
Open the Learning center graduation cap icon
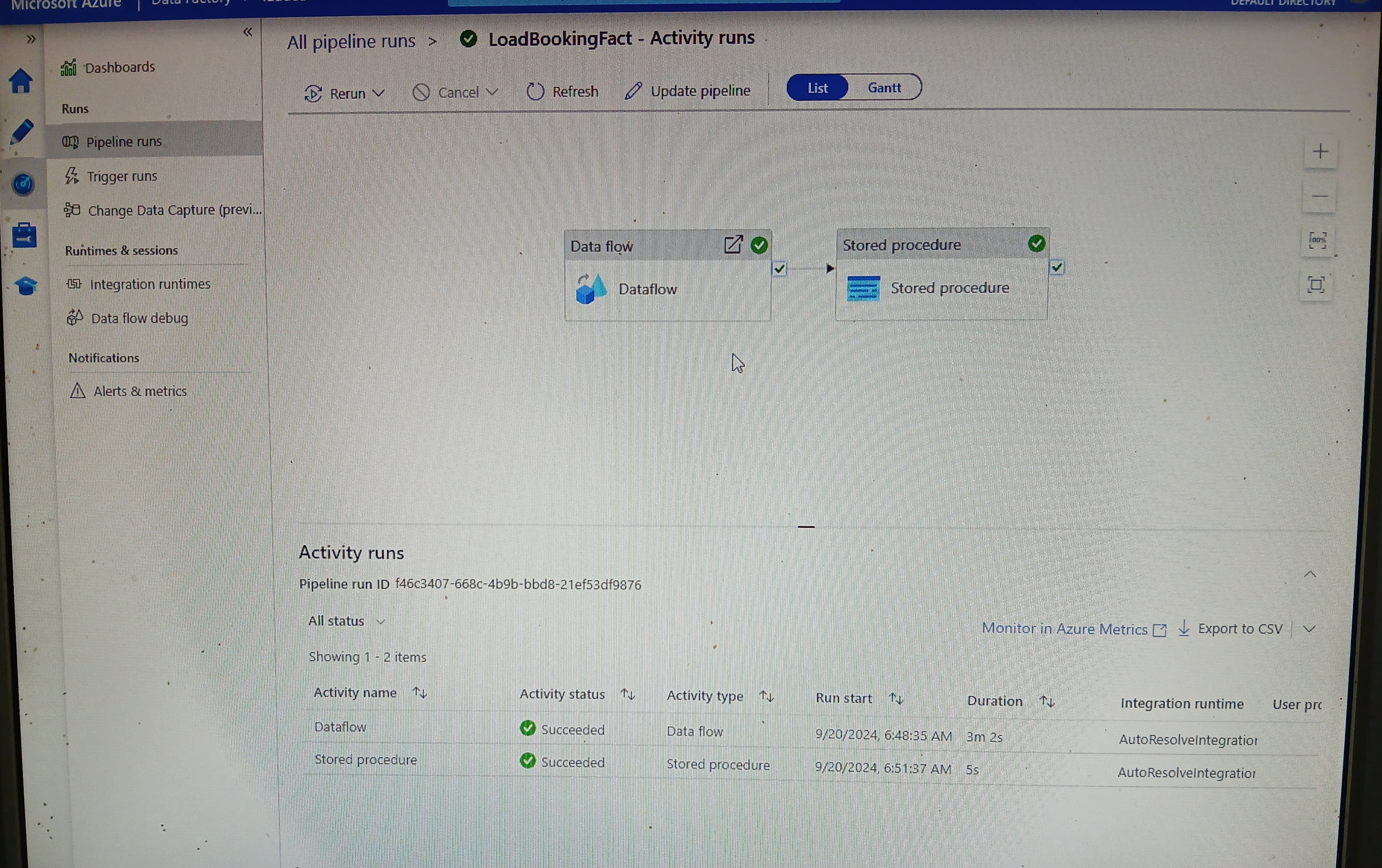26,285
